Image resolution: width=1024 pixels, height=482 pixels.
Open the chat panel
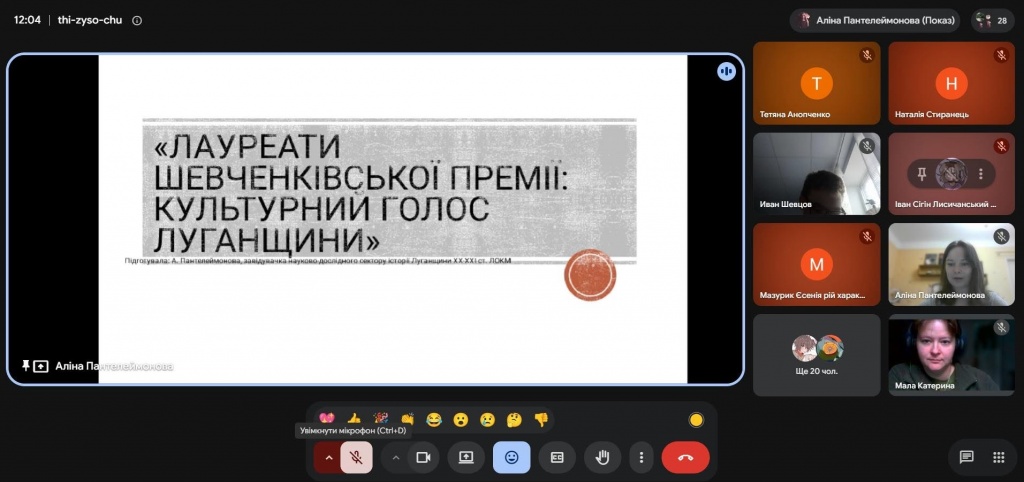(x=967, y=457)
